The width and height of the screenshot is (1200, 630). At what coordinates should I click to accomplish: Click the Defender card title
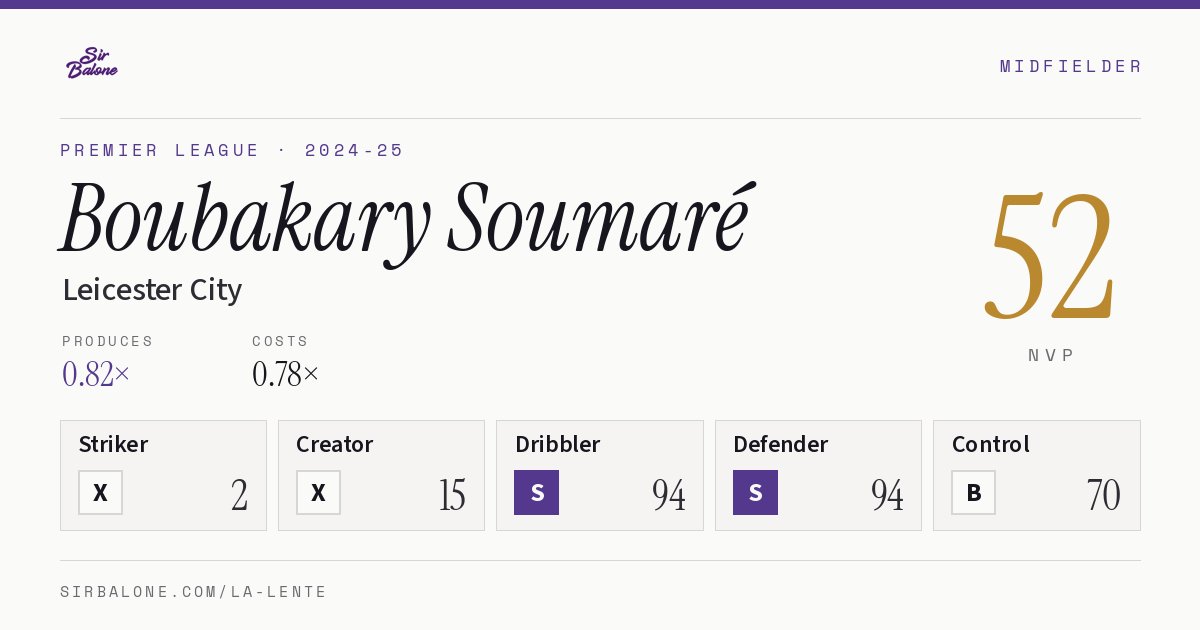pyautogui.click(x=781, y=444)
